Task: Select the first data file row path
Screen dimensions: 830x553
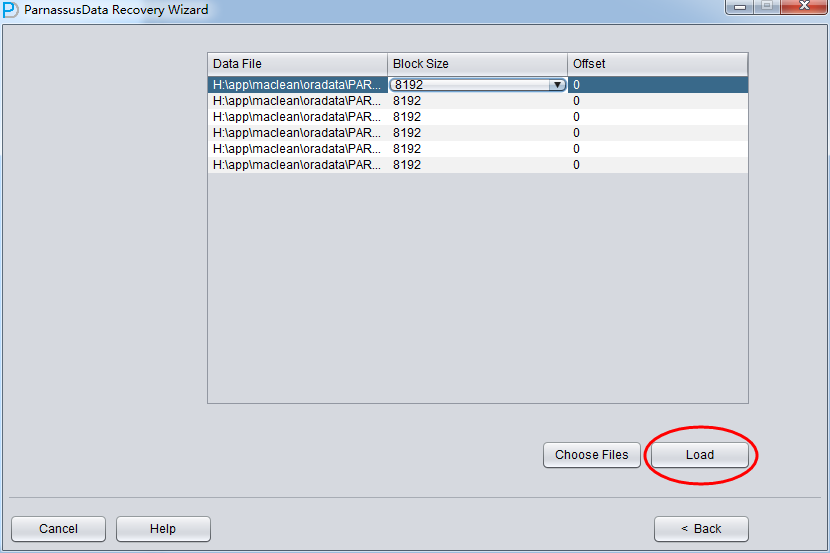Action: (297, 85)
